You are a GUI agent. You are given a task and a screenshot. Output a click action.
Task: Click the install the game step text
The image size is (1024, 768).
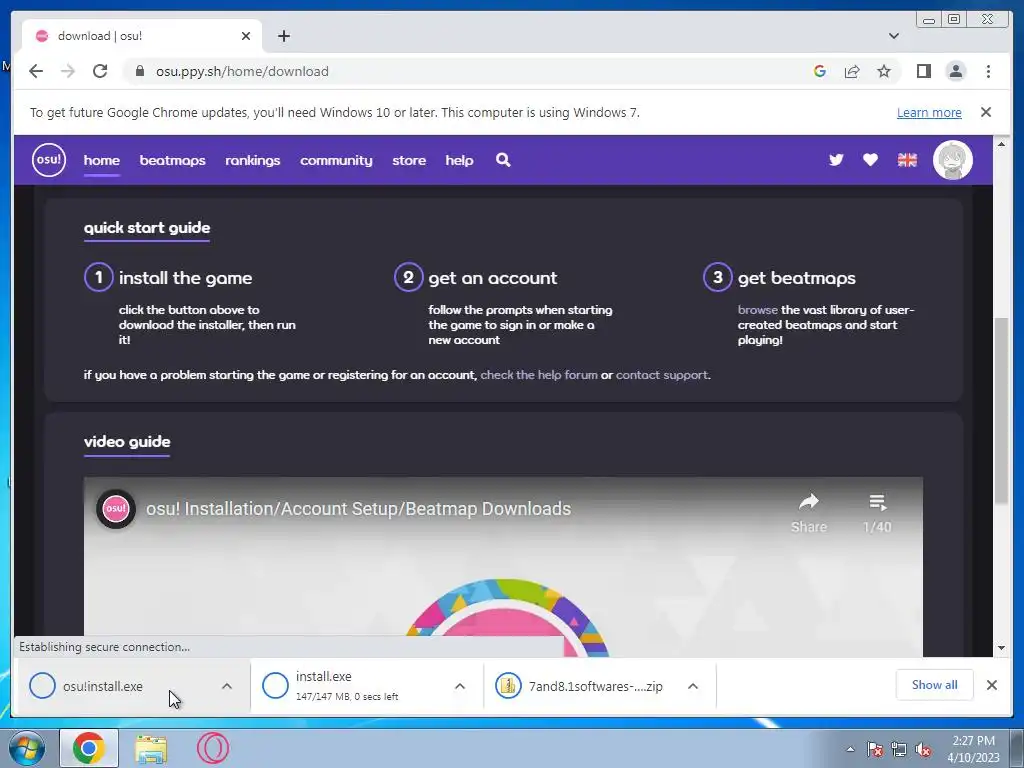(x=185, y=278)
